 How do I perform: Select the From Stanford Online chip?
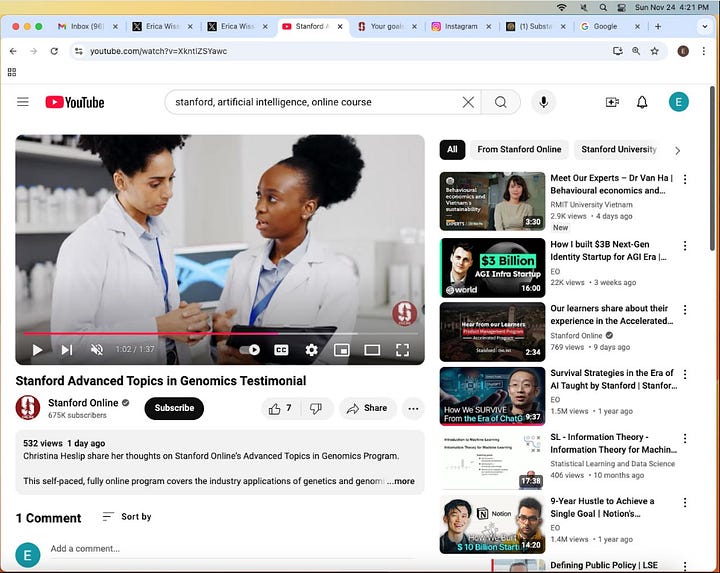[519, 150]
